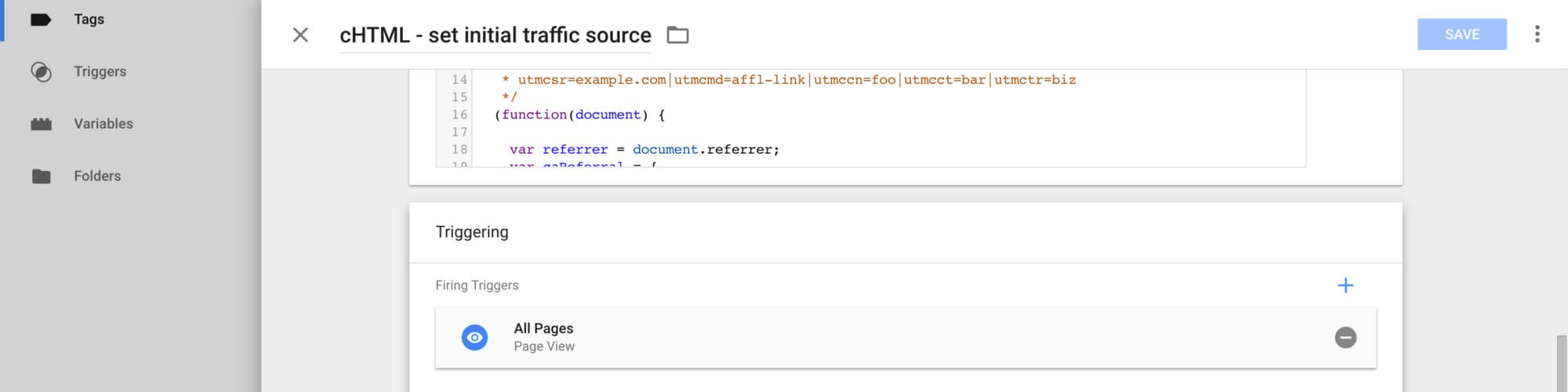The width and height of the screenshot is (1568, 392).
Task: Open the Tags section icon
Action: (41, 20)
